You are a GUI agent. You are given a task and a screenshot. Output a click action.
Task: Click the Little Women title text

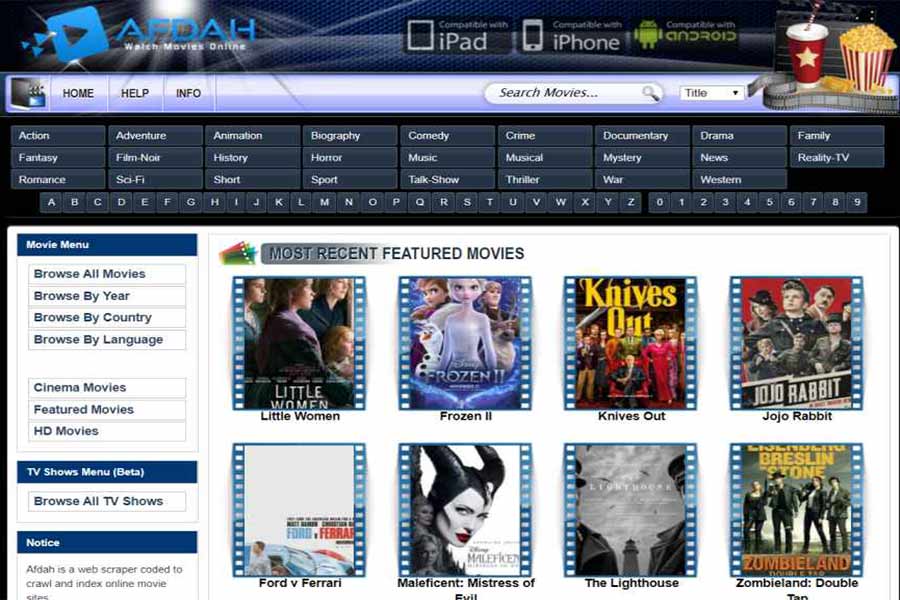300,416
